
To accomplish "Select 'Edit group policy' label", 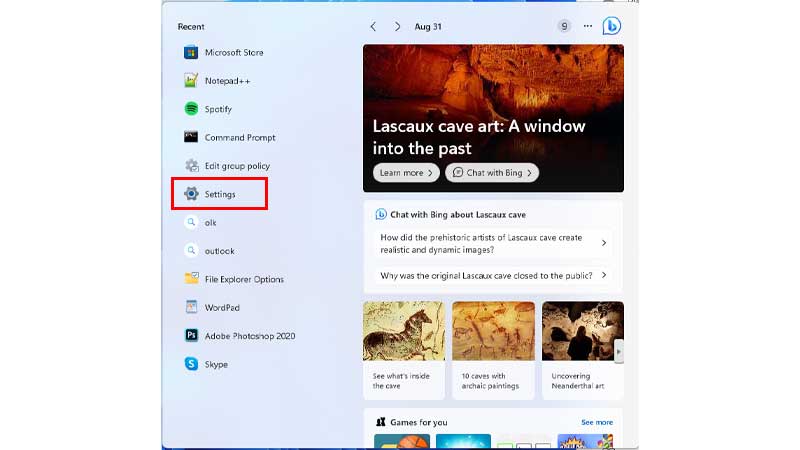I will coord(237,166).
